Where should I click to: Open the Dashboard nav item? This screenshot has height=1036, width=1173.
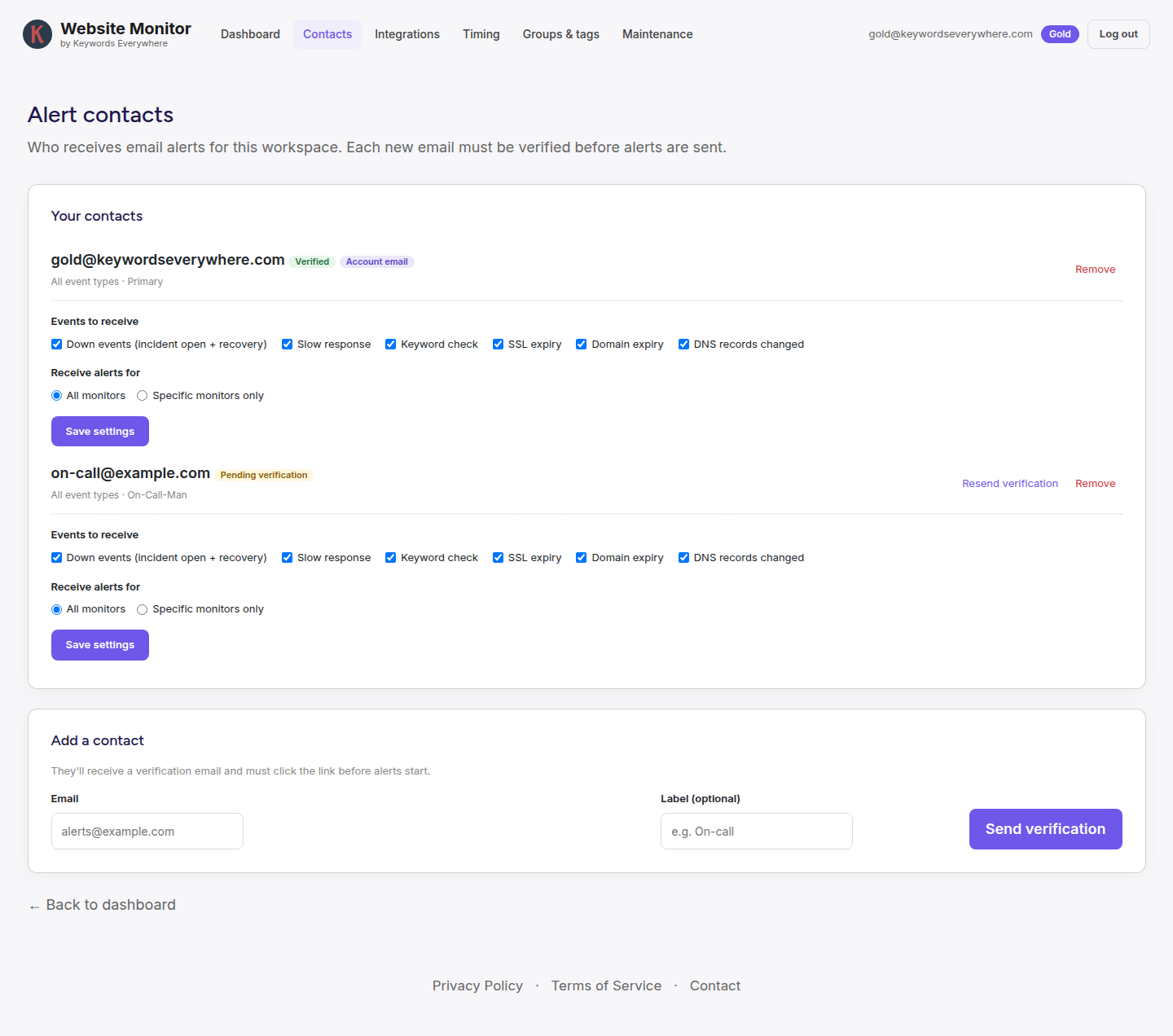click(x=250, y=34)
